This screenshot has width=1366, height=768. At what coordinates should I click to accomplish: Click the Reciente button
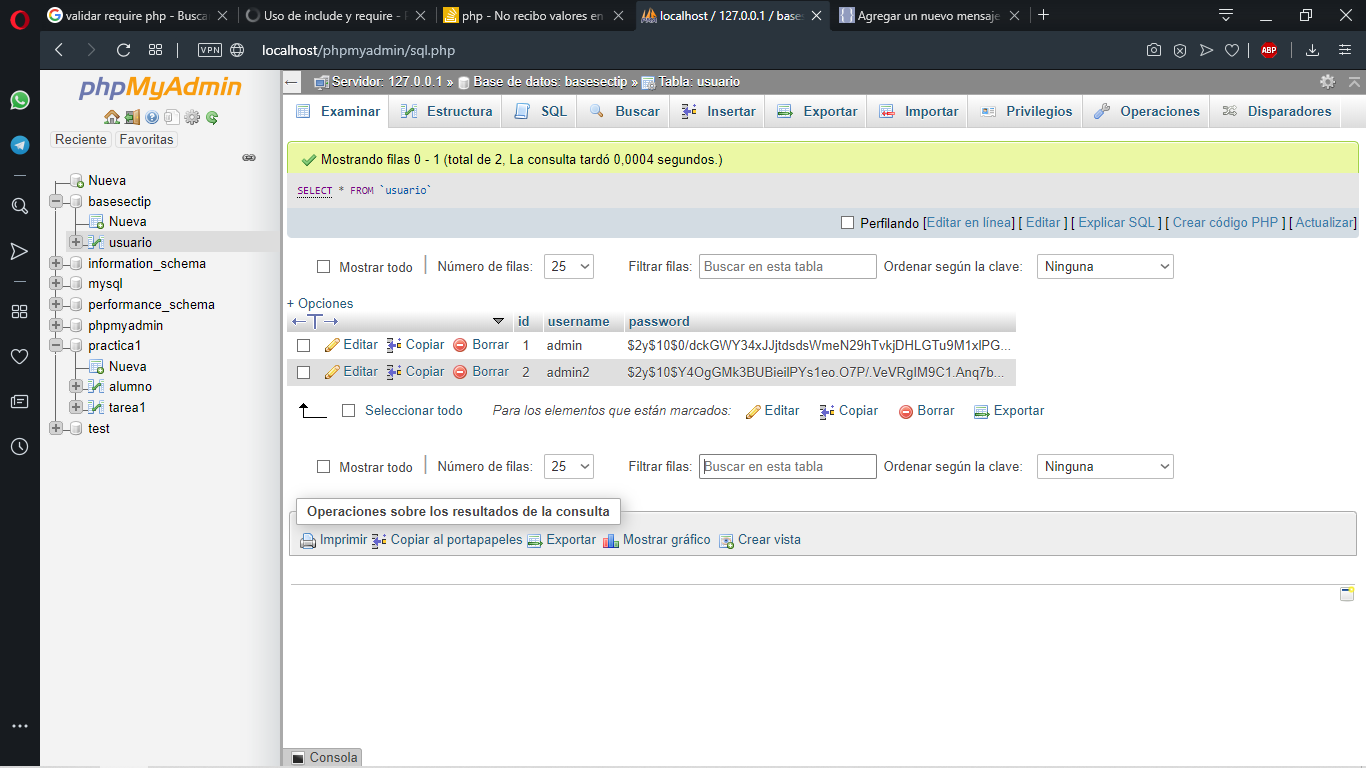pyautogui.click(x=81, y=140)
